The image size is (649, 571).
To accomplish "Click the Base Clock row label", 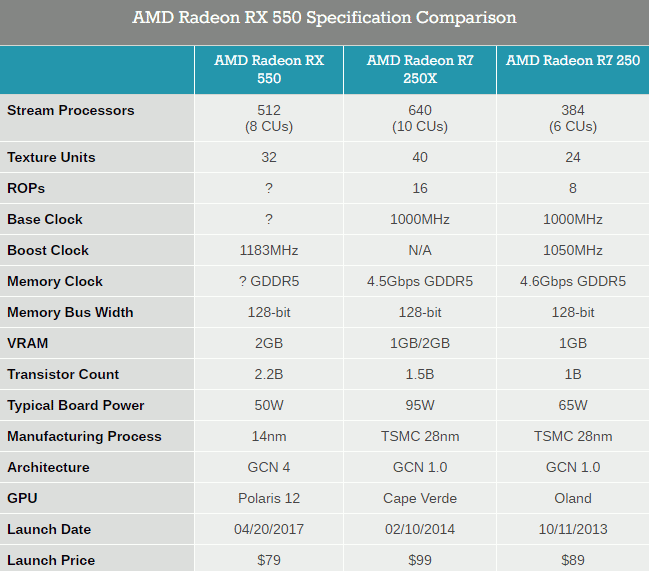I will [x=45, y=219].
